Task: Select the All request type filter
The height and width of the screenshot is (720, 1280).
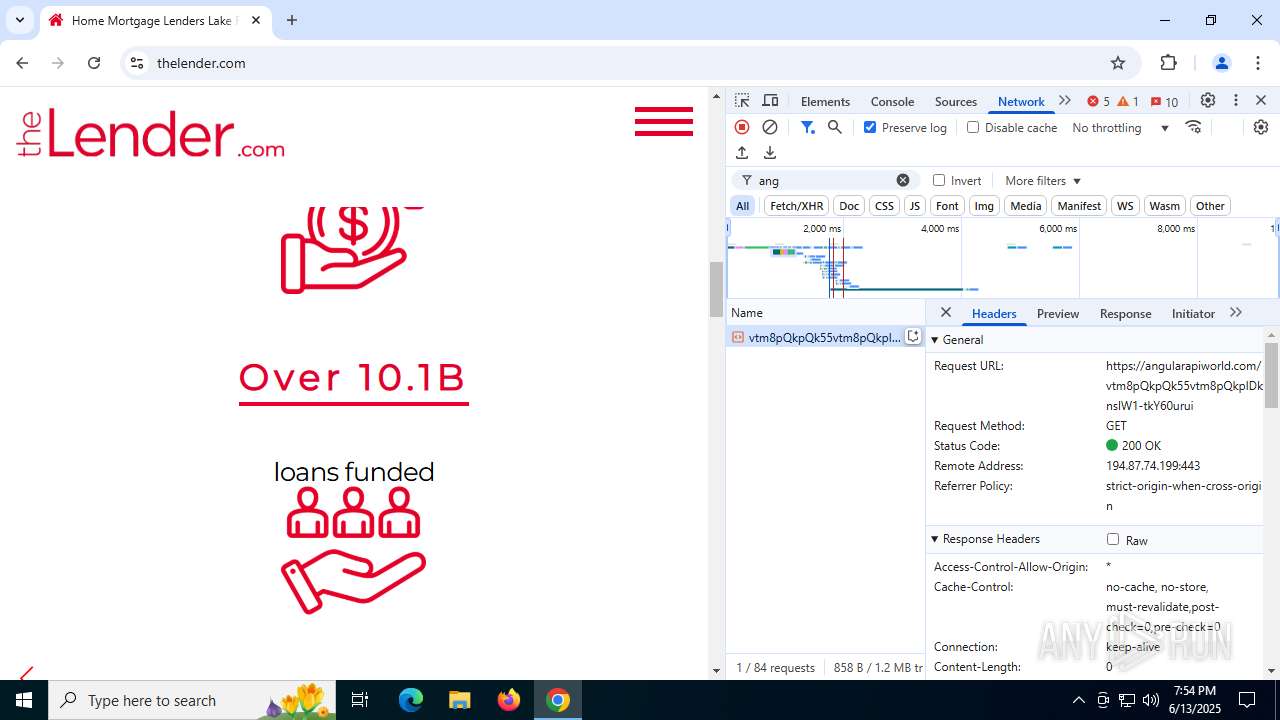Action: coord(742,206)
